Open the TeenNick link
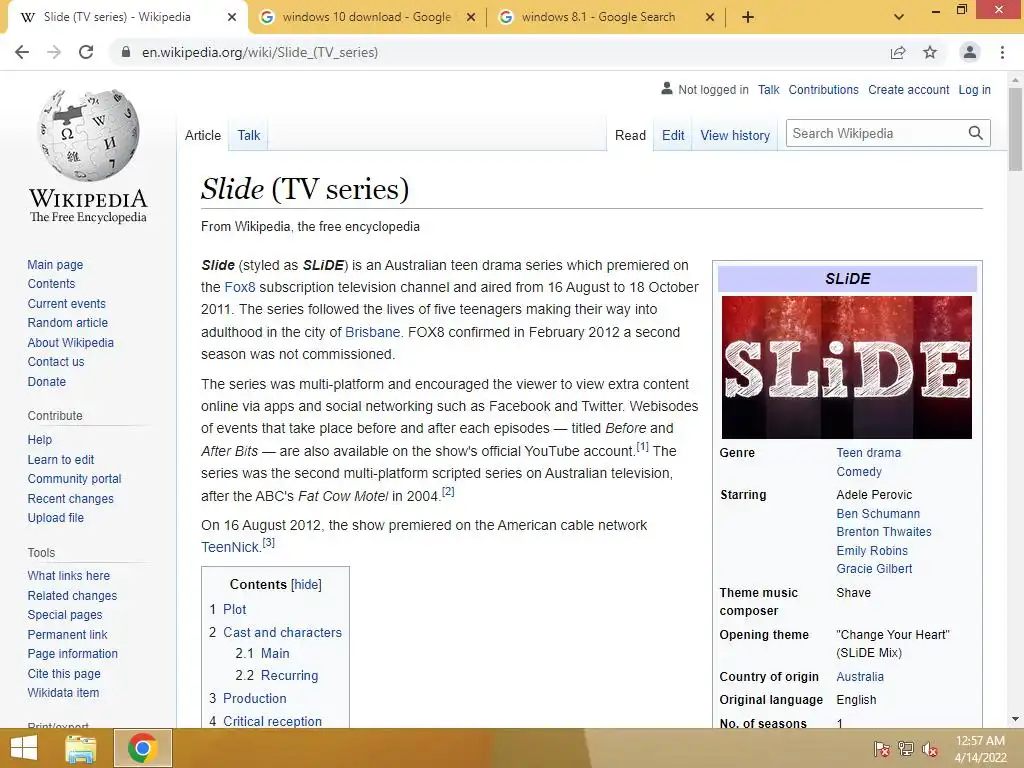This screenshot has width=1024, height=768. coord(230,547)
